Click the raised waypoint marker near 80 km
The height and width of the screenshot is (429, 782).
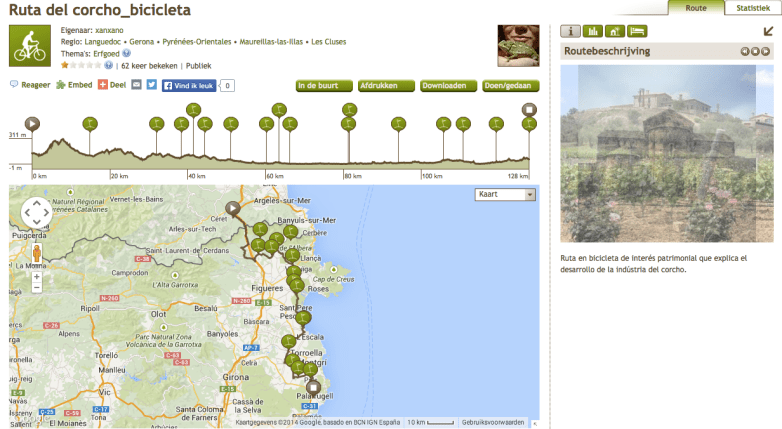[350, 109]
